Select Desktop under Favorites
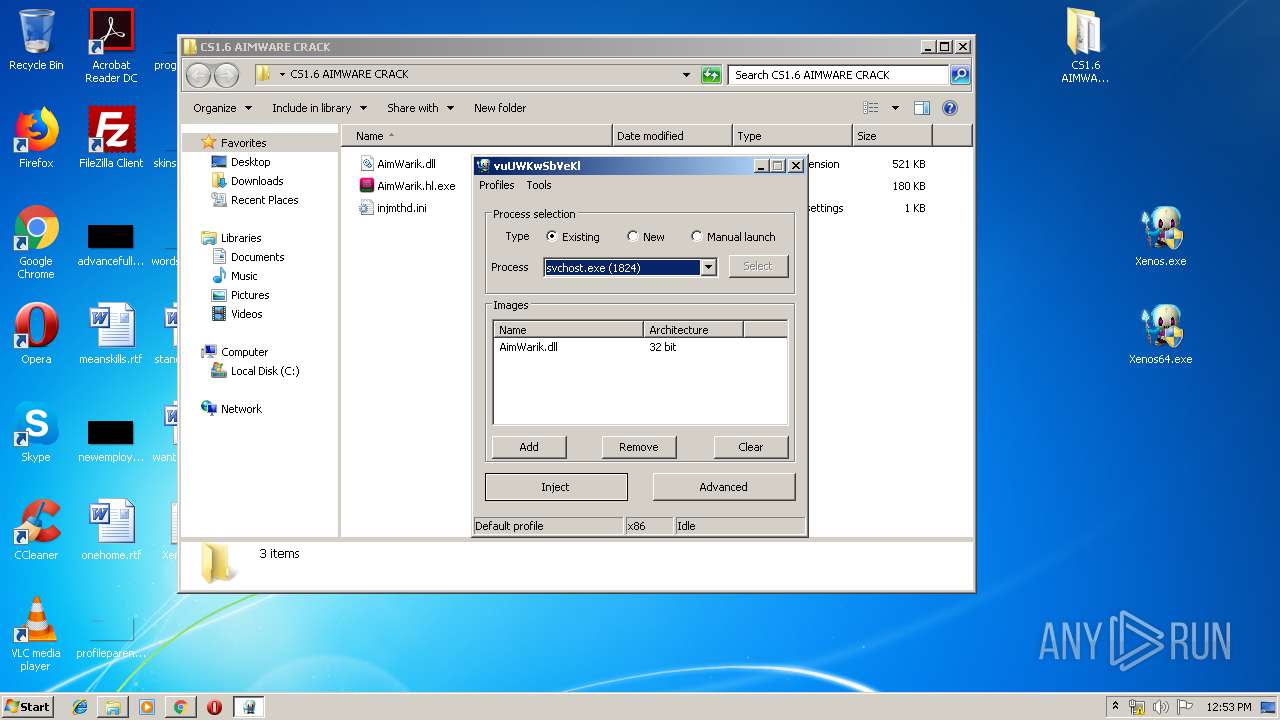 tap(241, 162)
